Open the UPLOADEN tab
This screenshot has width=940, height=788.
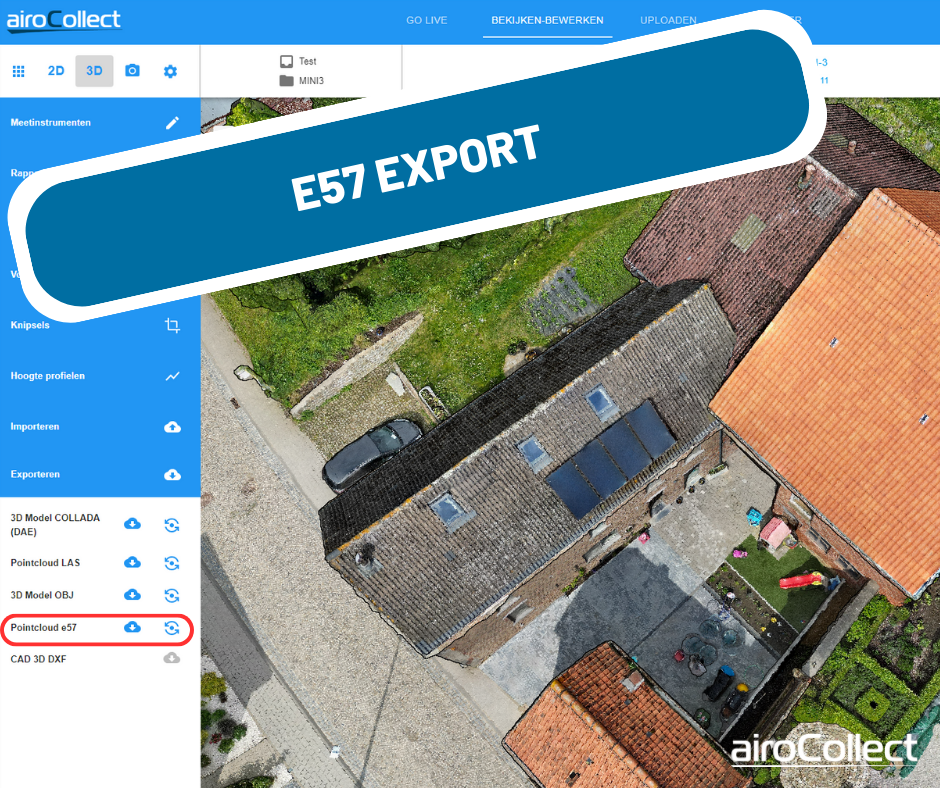point(668,20)
